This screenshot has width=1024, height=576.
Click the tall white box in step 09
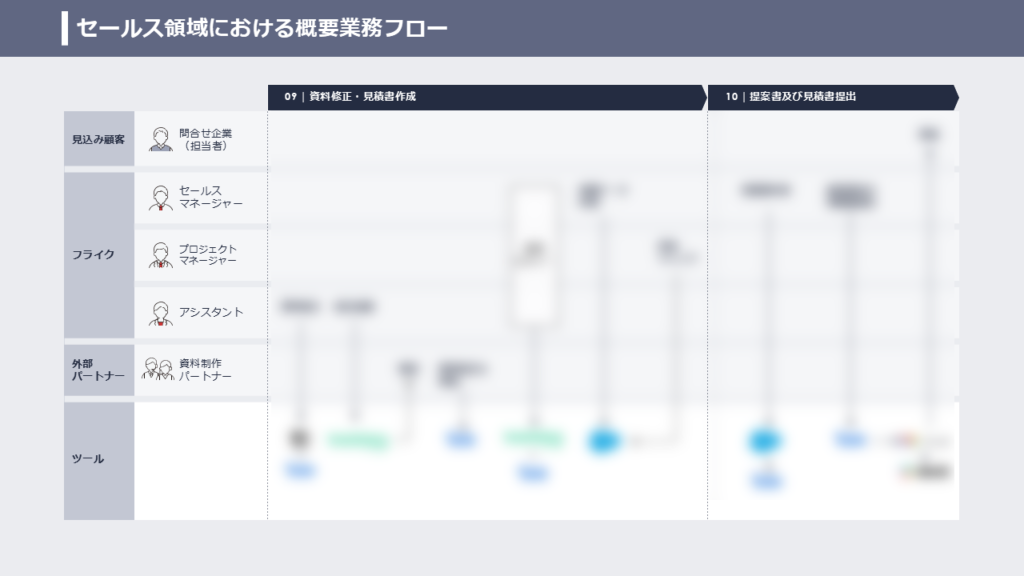[532, 254]
